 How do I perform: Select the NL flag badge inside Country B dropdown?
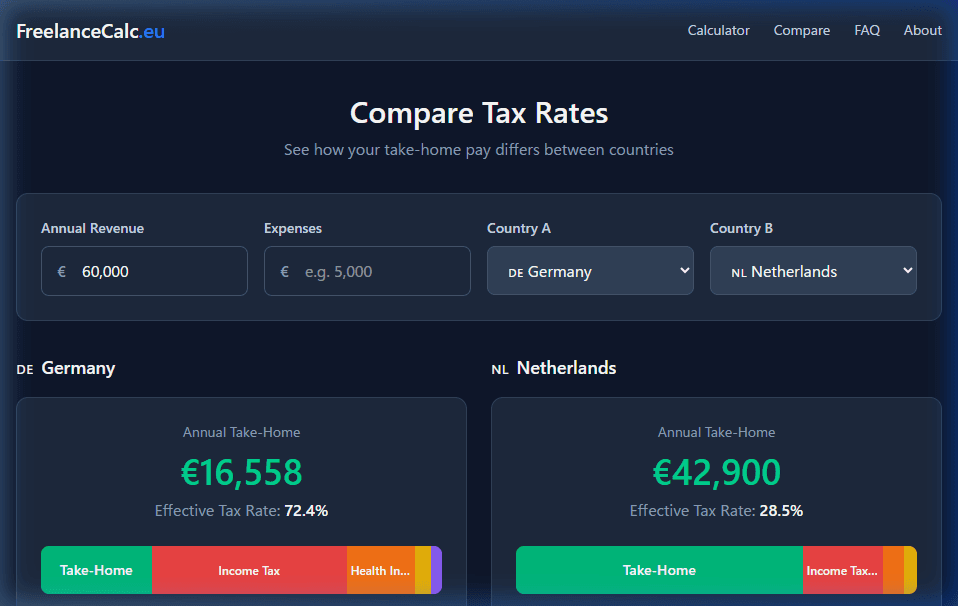737,270
